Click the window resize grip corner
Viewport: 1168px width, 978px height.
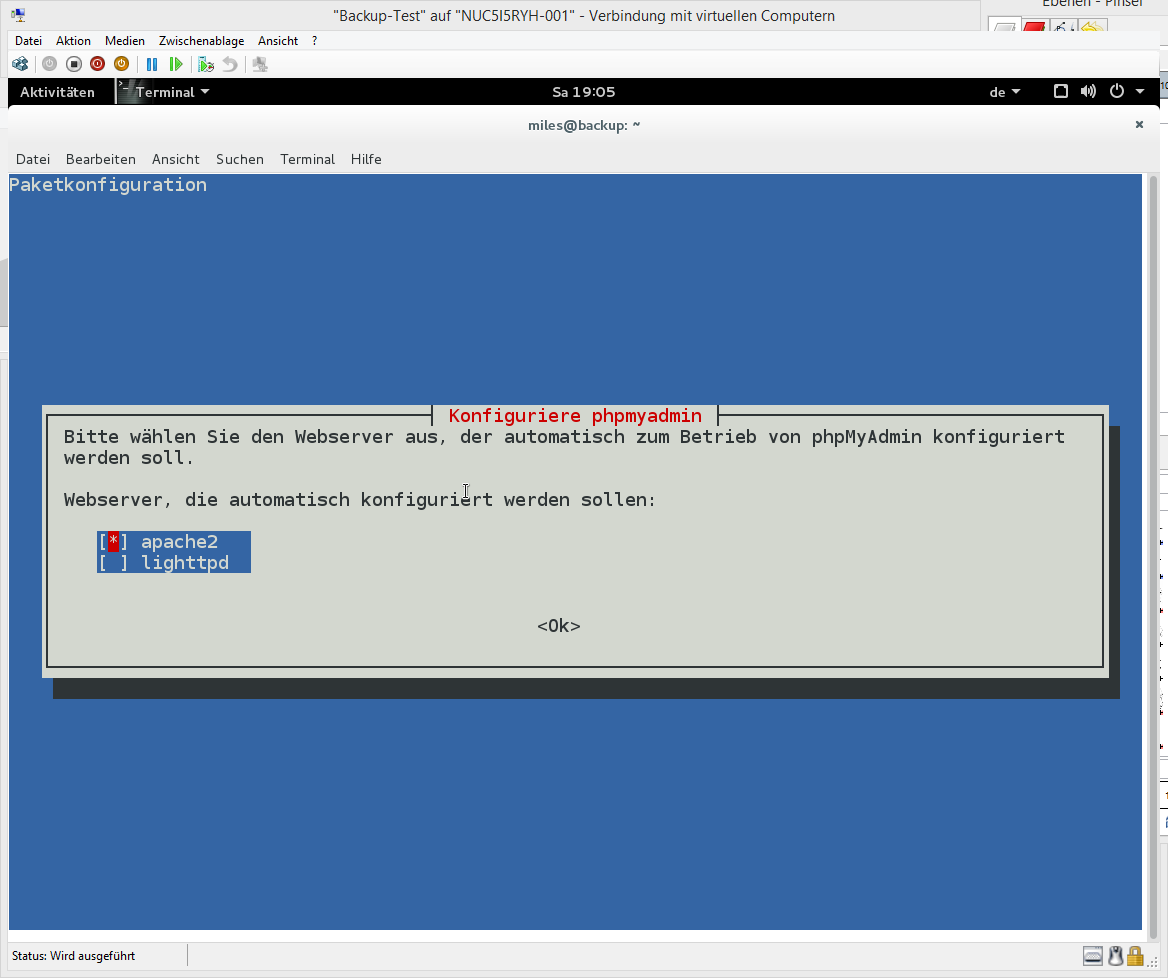1153,961
